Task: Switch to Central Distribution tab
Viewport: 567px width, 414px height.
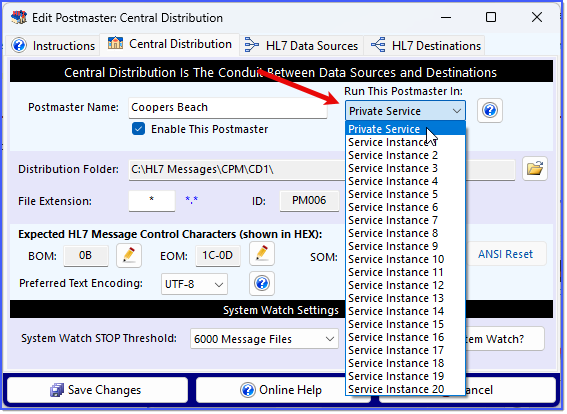Action: tap(169, 44)
